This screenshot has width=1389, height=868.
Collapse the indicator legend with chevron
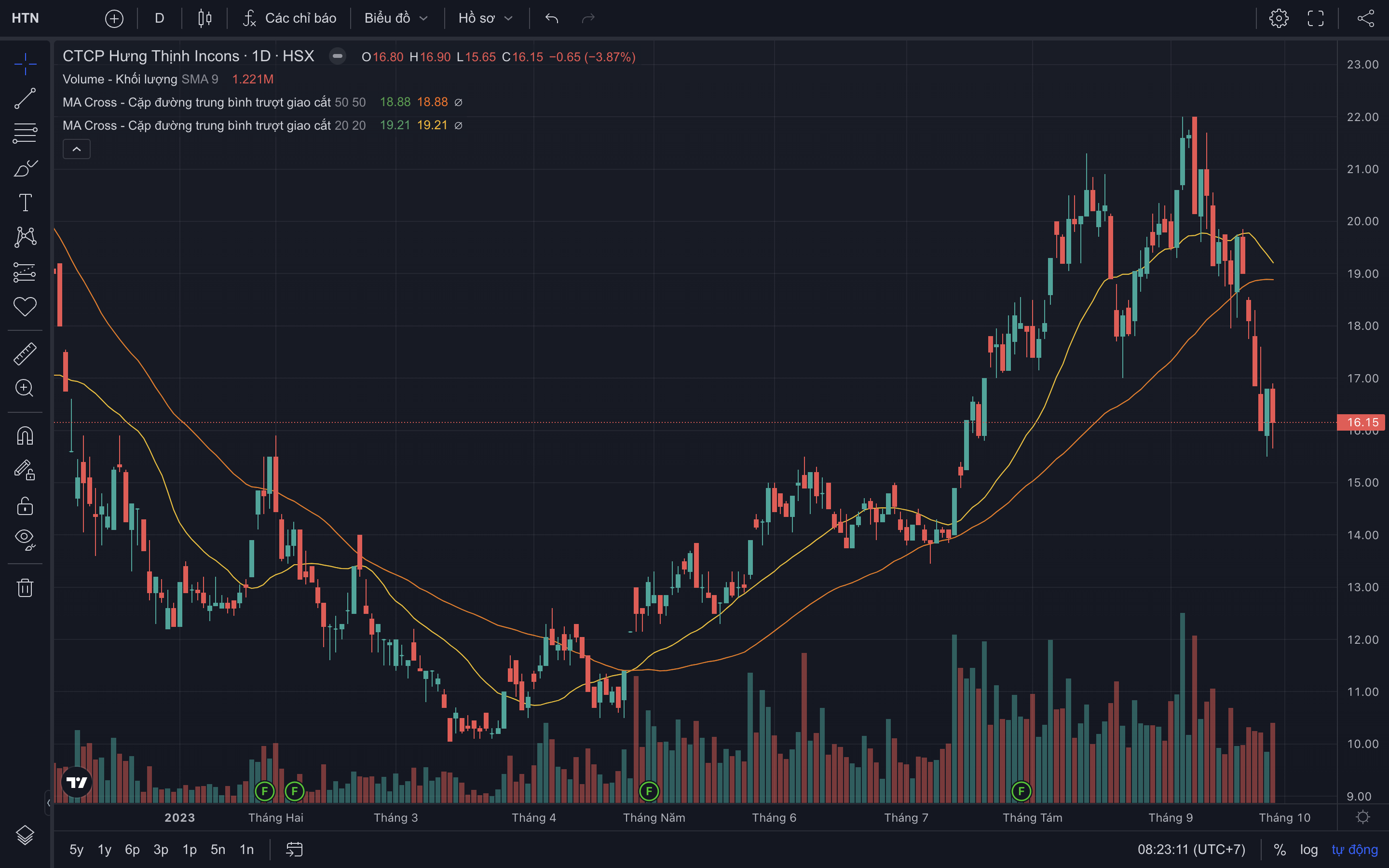[76, 149]
